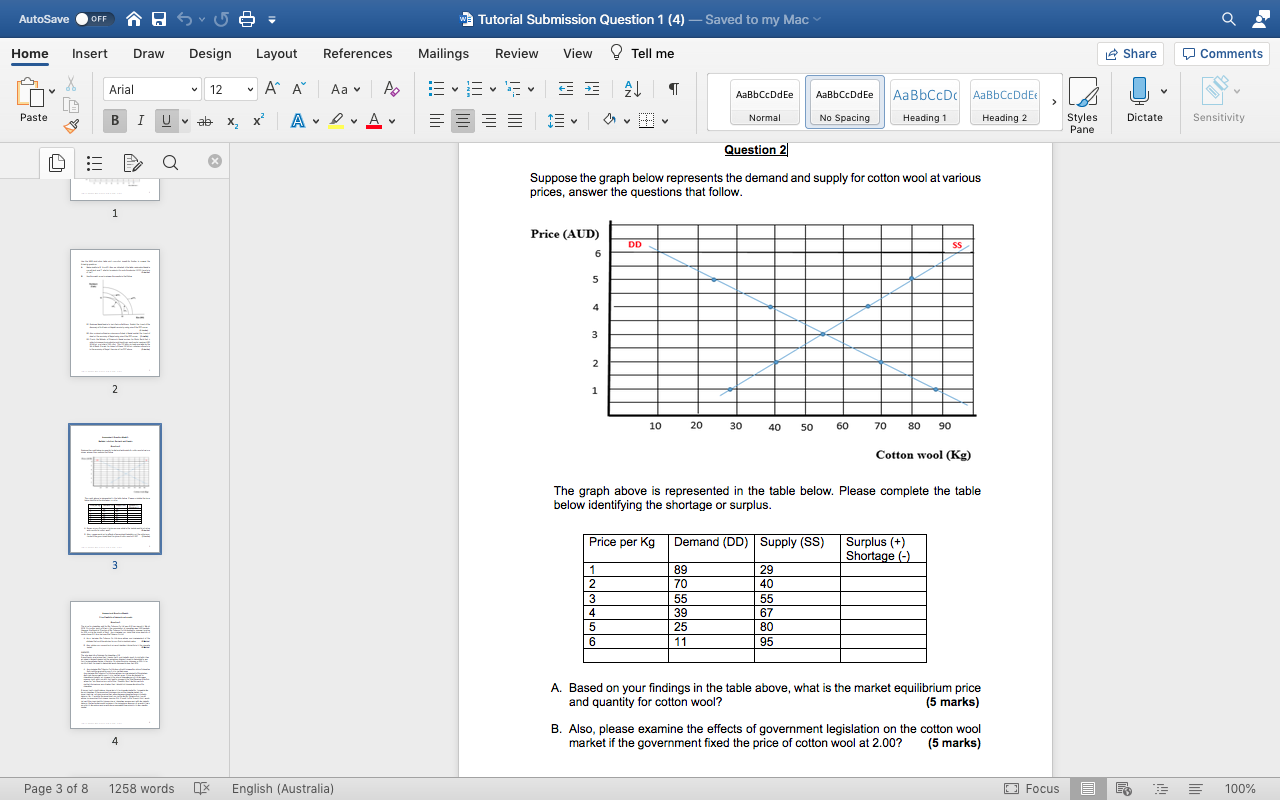Open the Styles Pane

click(x=1083, y=100)
